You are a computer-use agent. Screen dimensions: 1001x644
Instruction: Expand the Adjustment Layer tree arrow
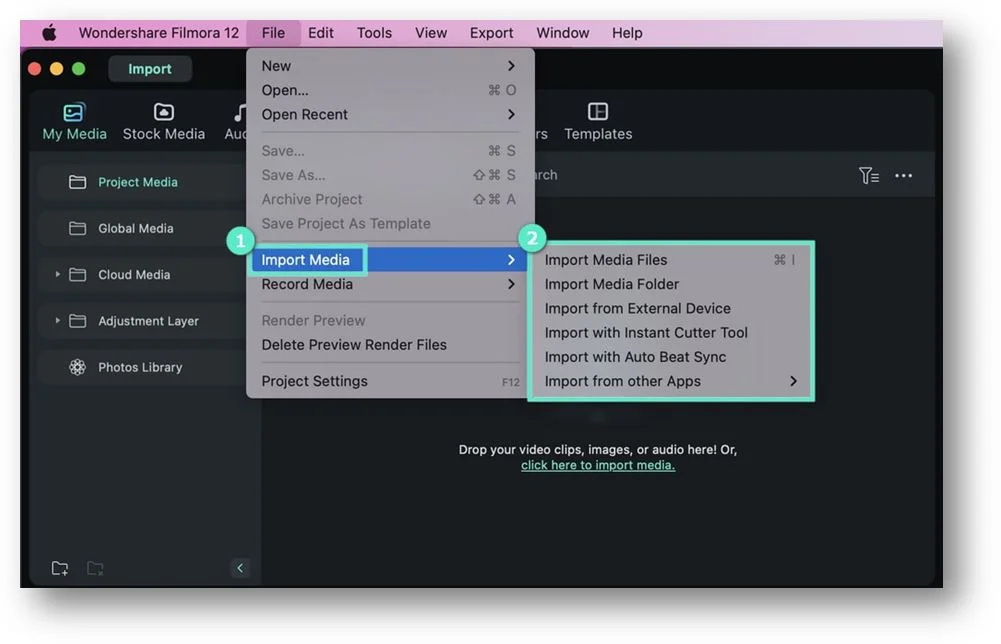pos(57,320)
